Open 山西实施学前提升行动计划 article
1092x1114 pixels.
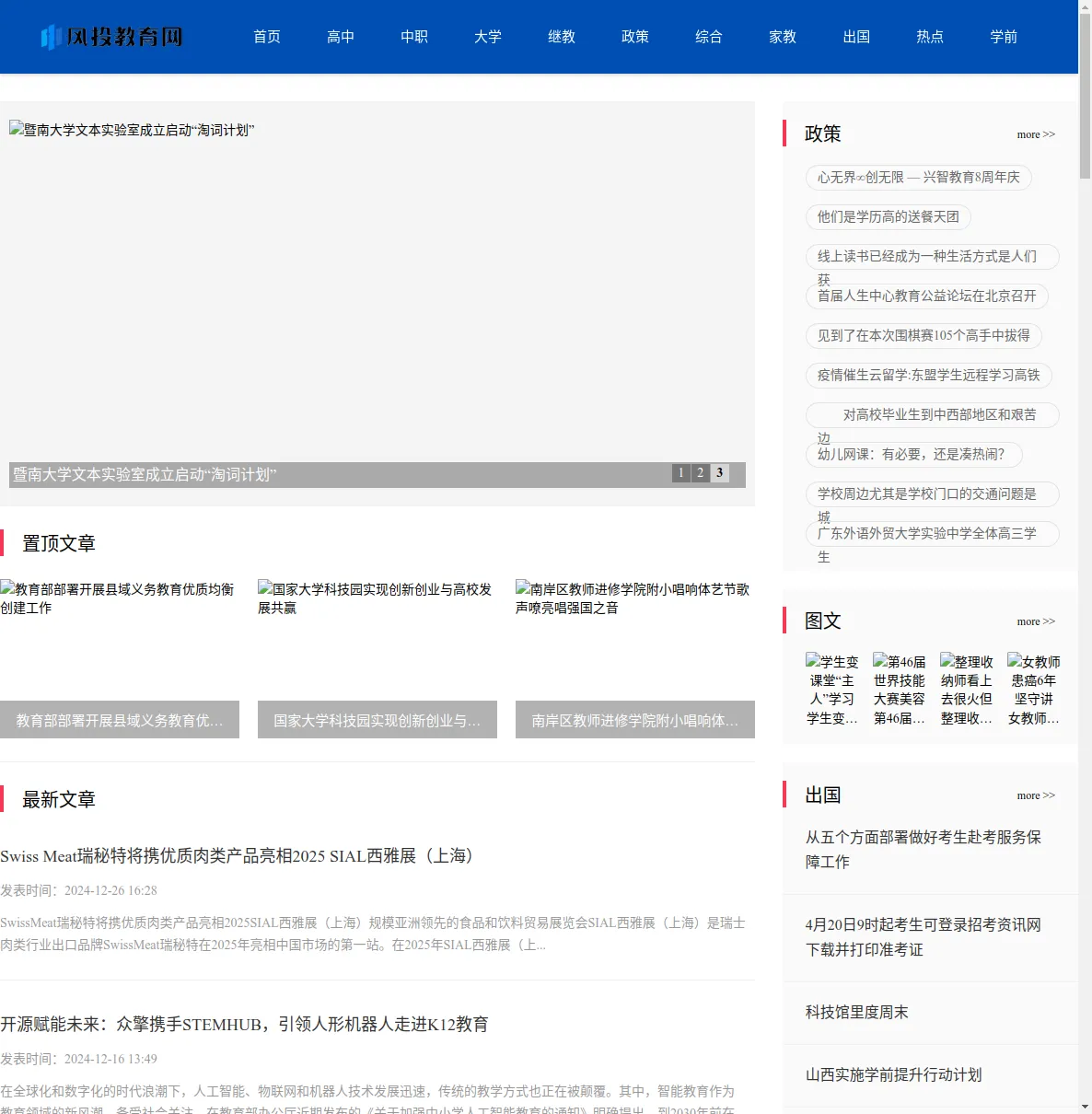(x=894, y=1075)
